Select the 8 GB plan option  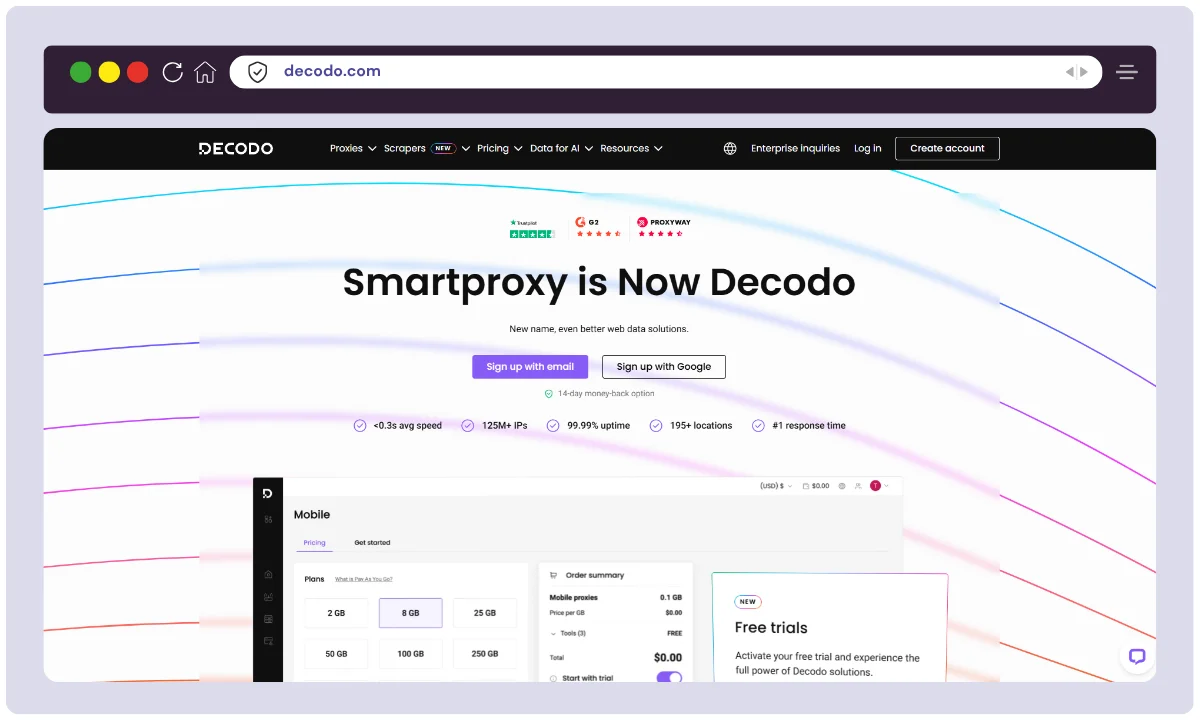tap(410, 613)
